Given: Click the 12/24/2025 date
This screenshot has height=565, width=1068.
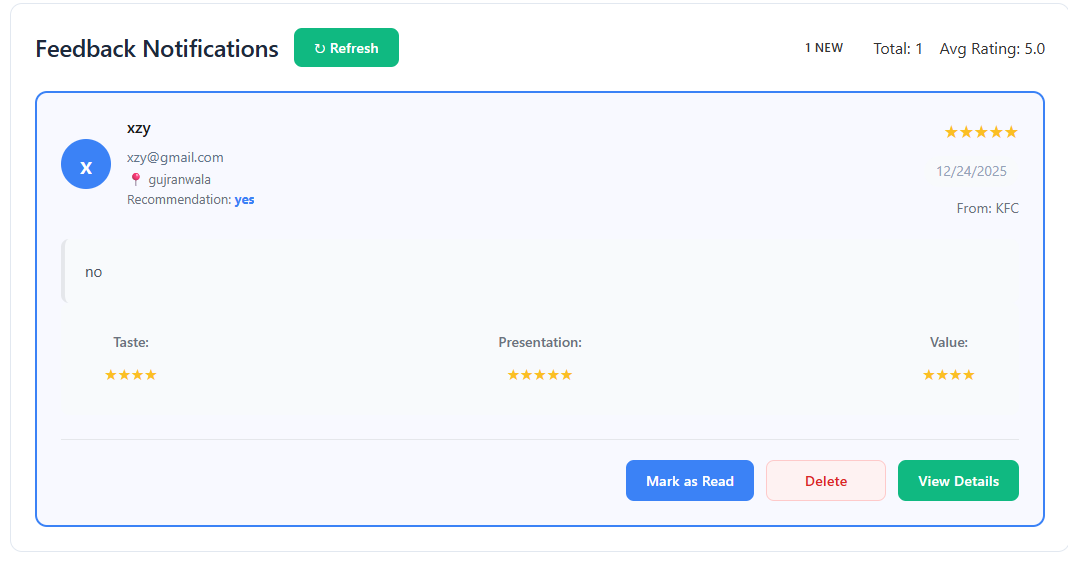Looking at the screenshot, I should (971, 171).
